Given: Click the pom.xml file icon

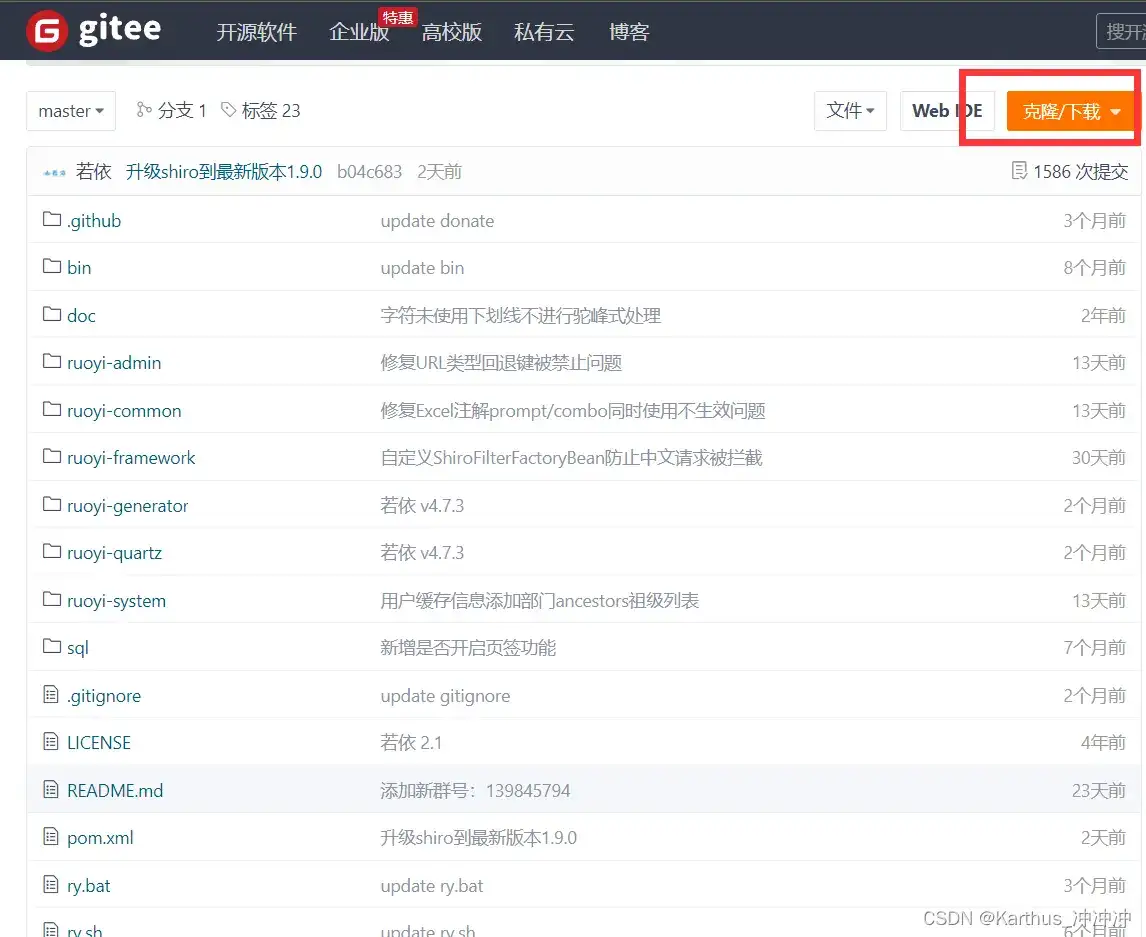Looking at the screenshot, I should (x=50, y=836).
